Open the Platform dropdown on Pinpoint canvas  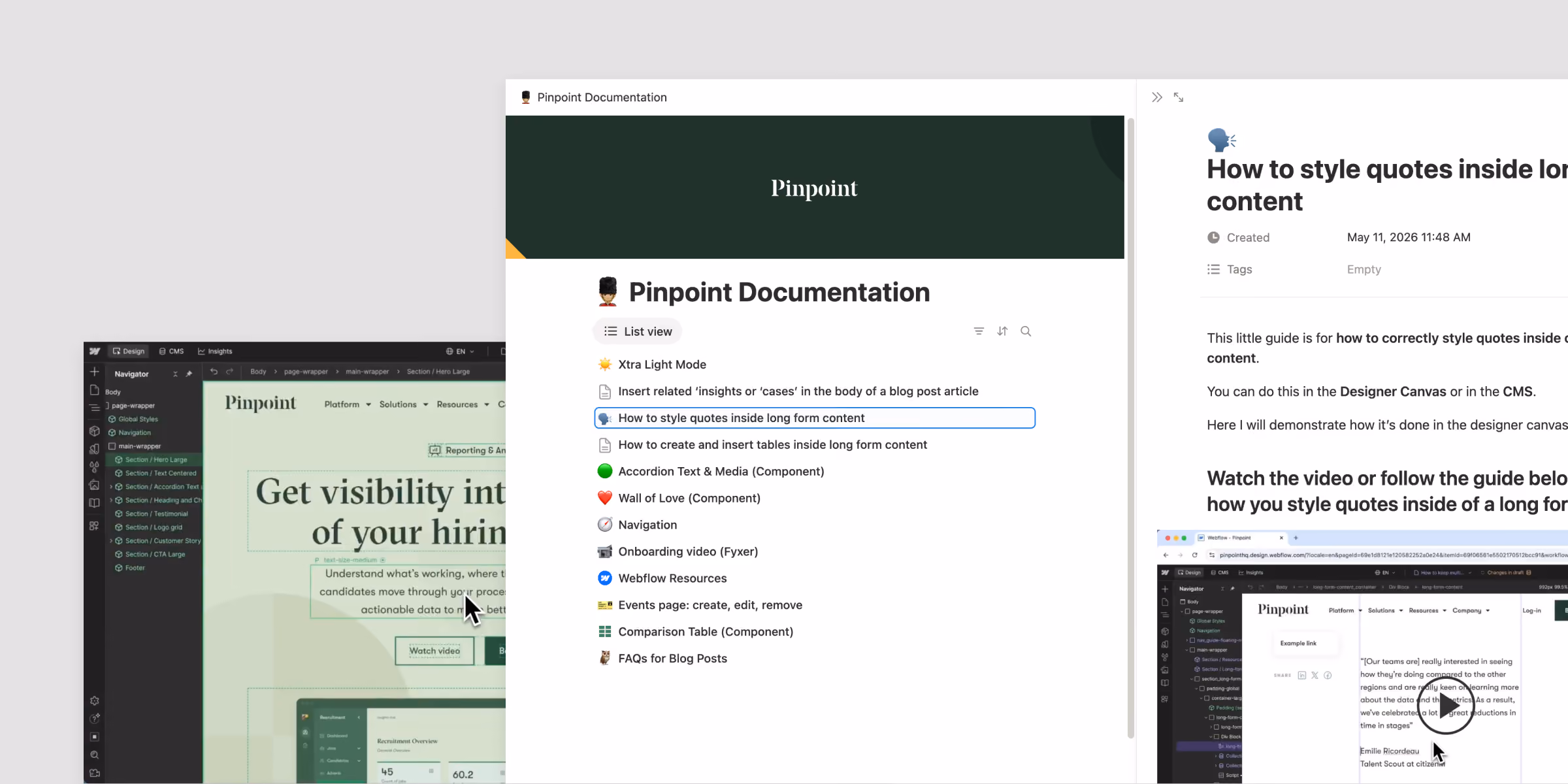(x=348, y=404)
